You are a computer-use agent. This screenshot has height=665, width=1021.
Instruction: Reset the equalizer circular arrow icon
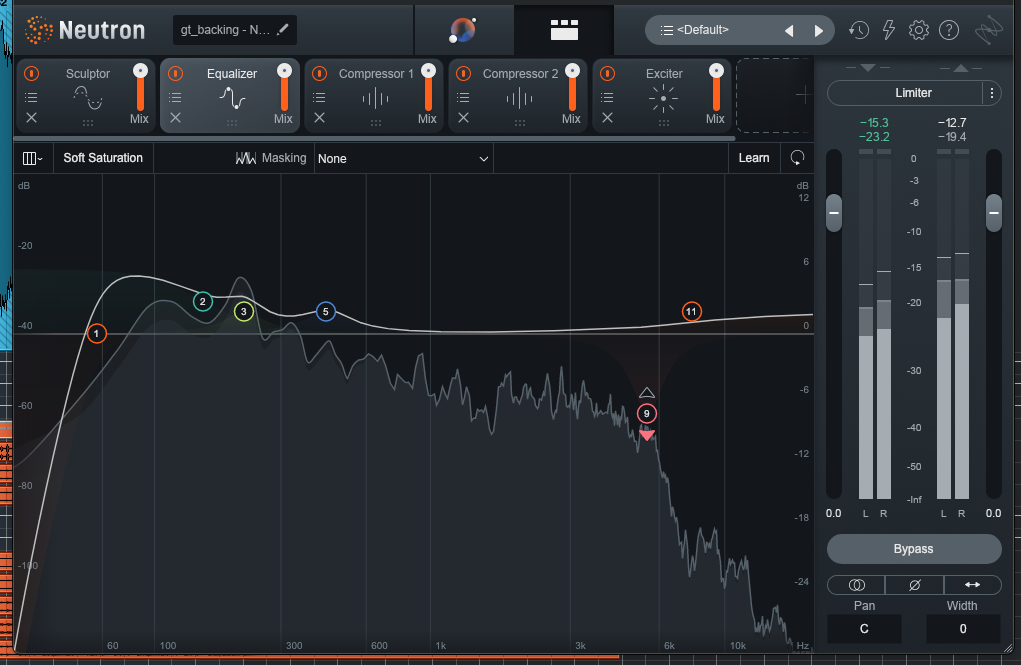(x=797, y=158)
